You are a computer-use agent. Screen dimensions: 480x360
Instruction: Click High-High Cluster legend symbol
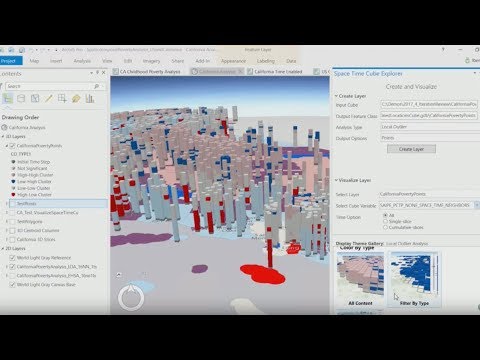[13, 175]
